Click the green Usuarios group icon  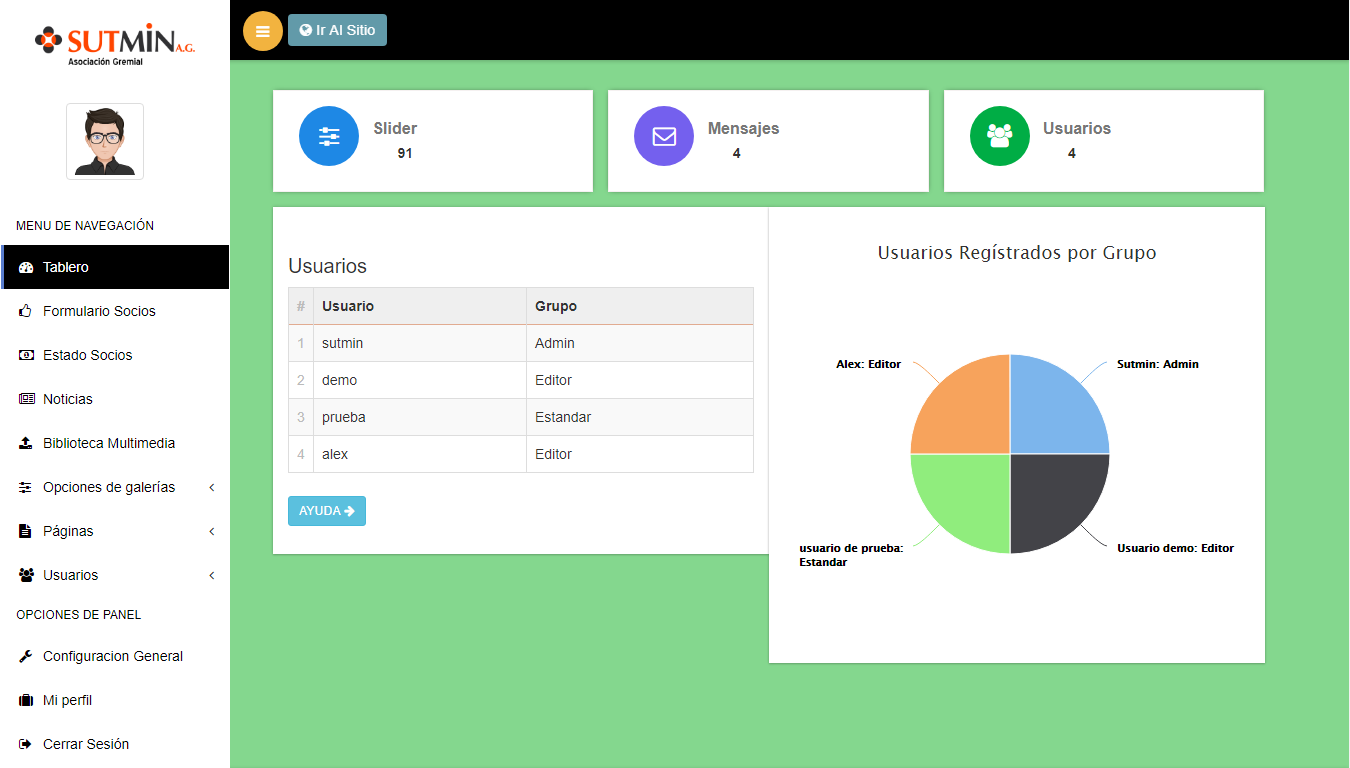[999, 136]
